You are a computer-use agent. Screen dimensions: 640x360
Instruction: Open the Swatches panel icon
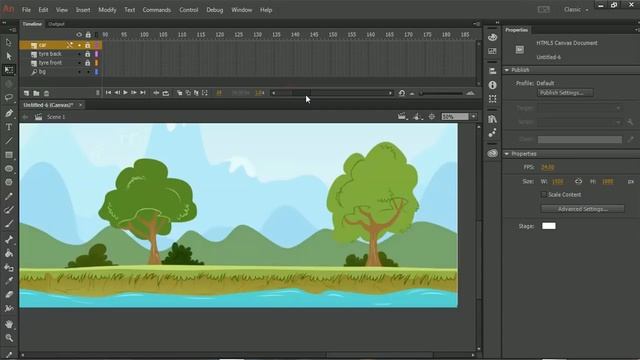(x=493, y=51)
